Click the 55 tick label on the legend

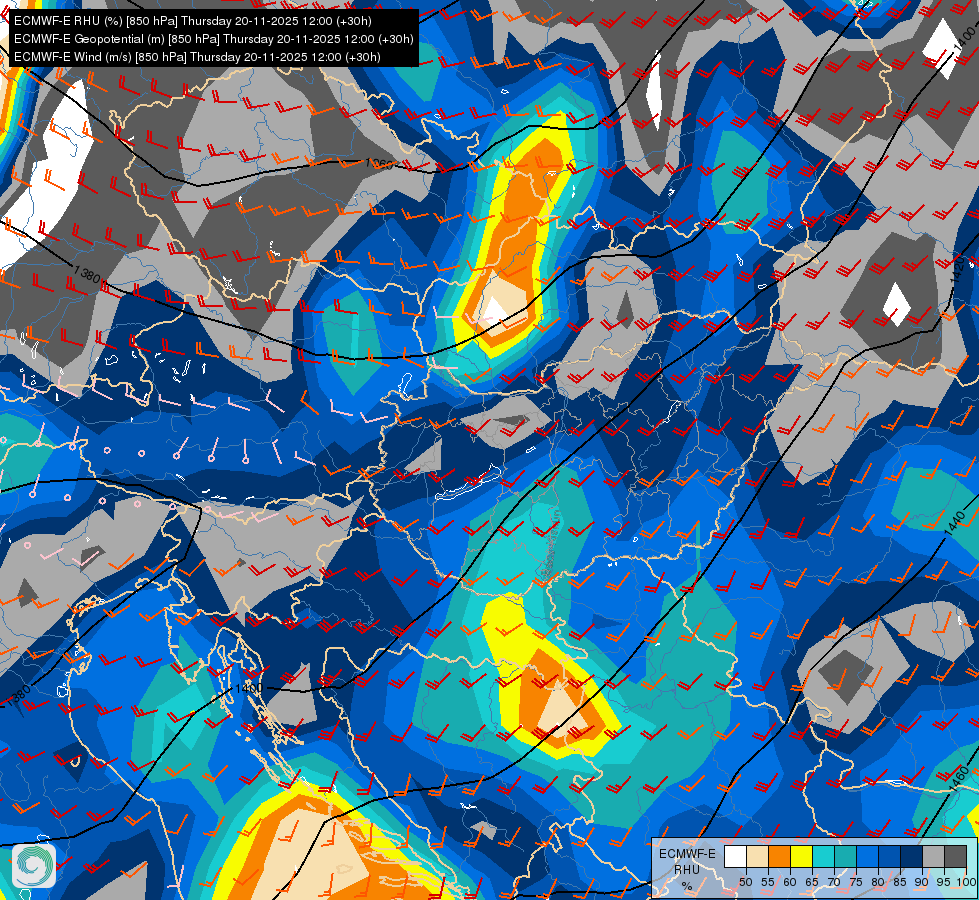point(768,882)
